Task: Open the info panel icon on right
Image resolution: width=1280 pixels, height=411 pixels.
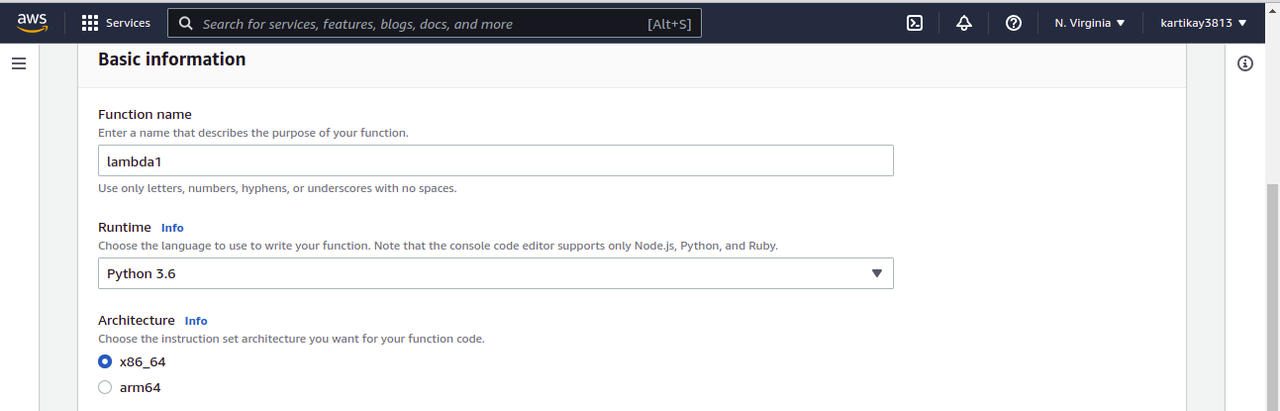Action: (x=1245, y=64)
